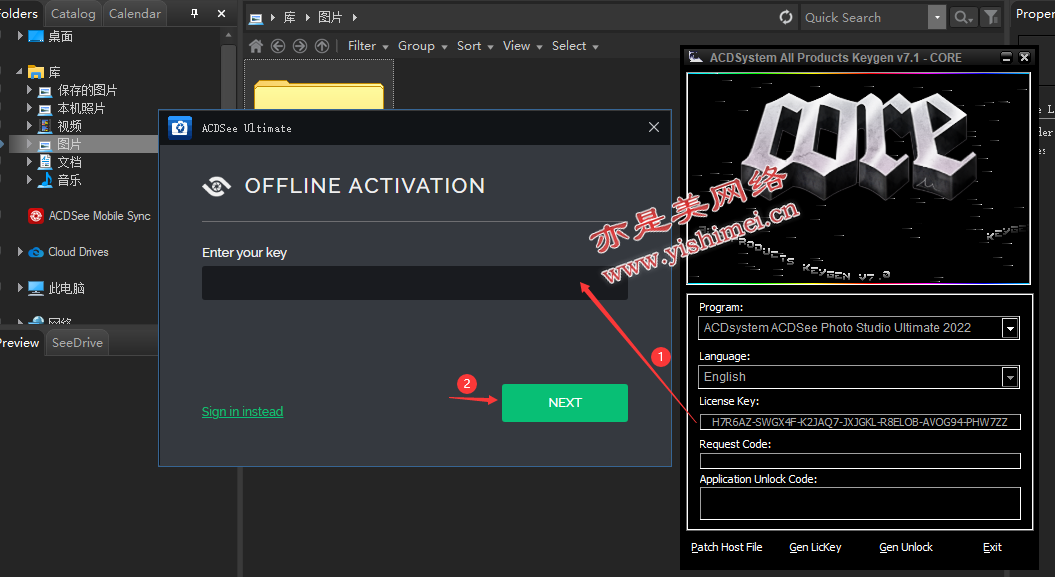Click the computer icon in the path bar
Screen dimensions: 1055x577
click(256, 18)
